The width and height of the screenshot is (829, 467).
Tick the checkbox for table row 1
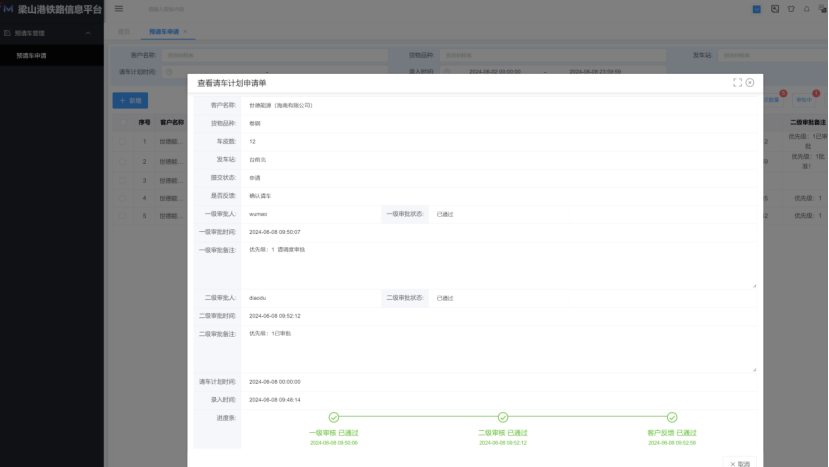[124, 142]
